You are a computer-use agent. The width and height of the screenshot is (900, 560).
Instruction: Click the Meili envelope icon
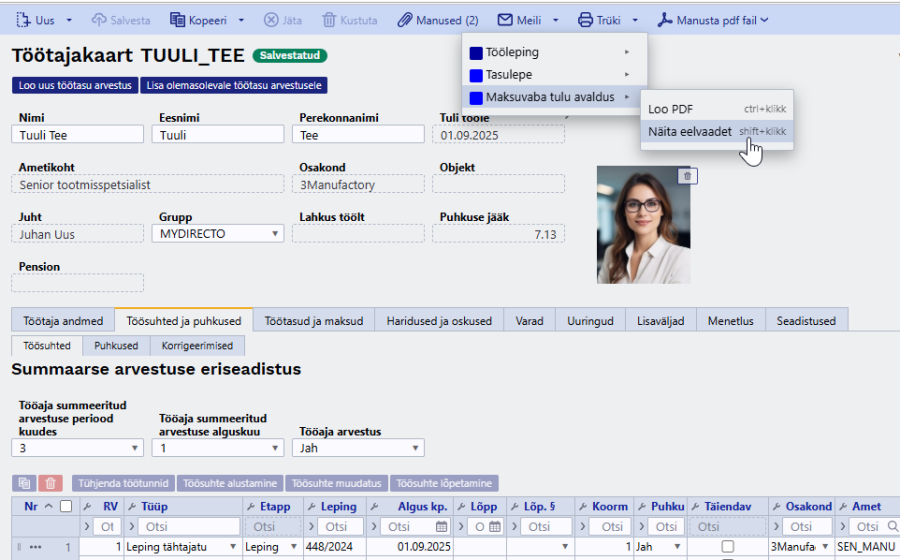[x=505, y=20]
